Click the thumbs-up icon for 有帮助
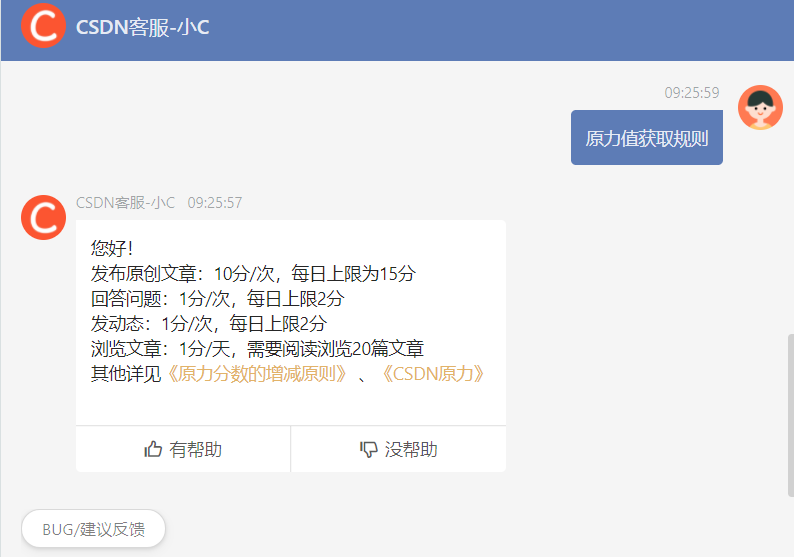 [x=153, y=449]
